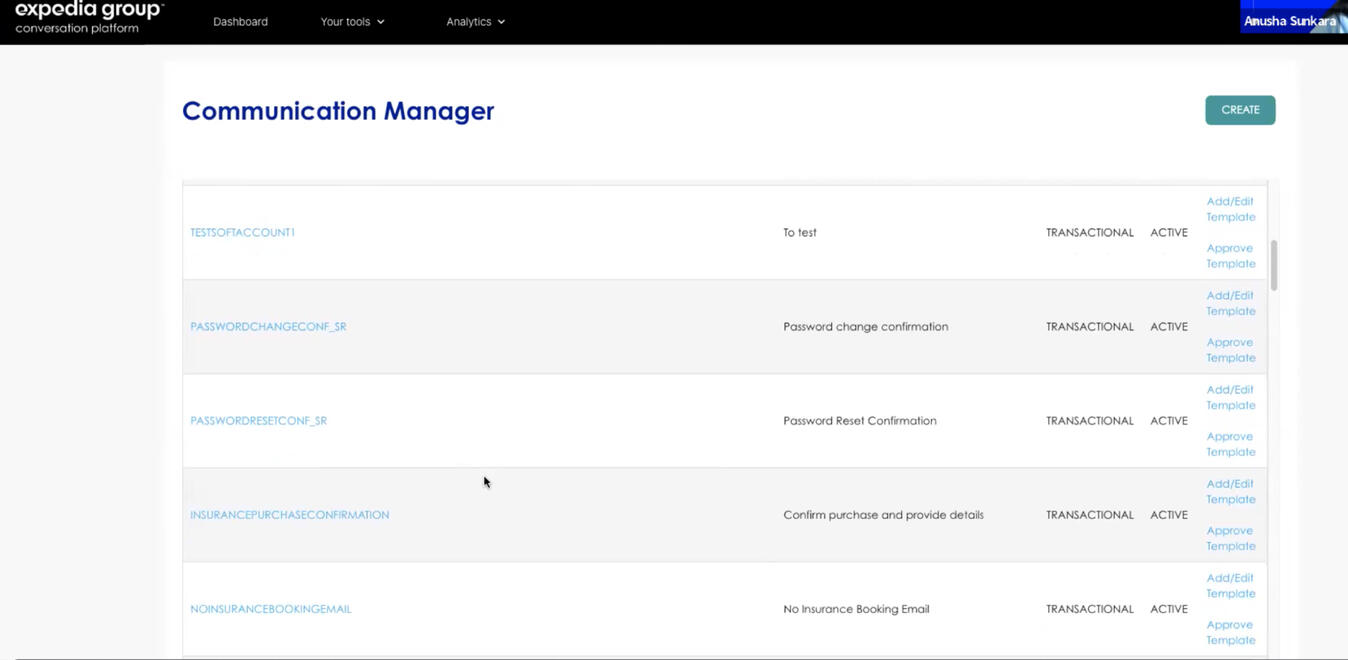Image resolution: width=1348 pixels, height=660 pixels.
Task: Approve Template for NOINSURANCEBOOKINGEMAIL row
Action: 1230,632
